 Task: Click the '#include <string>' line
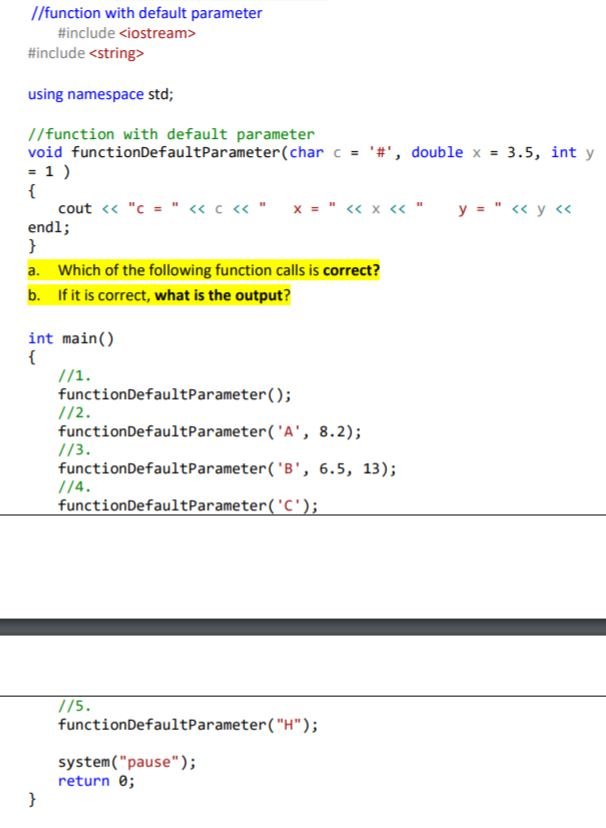[86, 53]
